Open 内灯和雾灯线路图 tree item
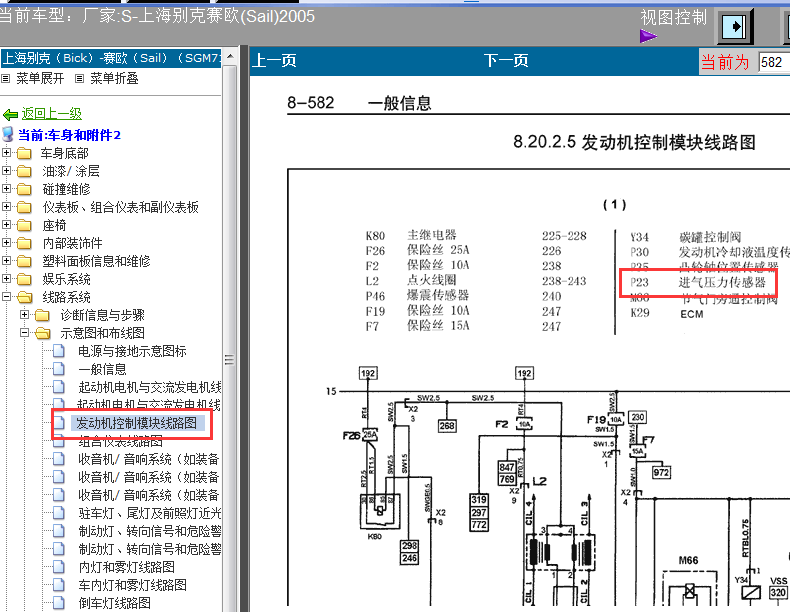Screen dimensions: 790x612 coord(126,567)
